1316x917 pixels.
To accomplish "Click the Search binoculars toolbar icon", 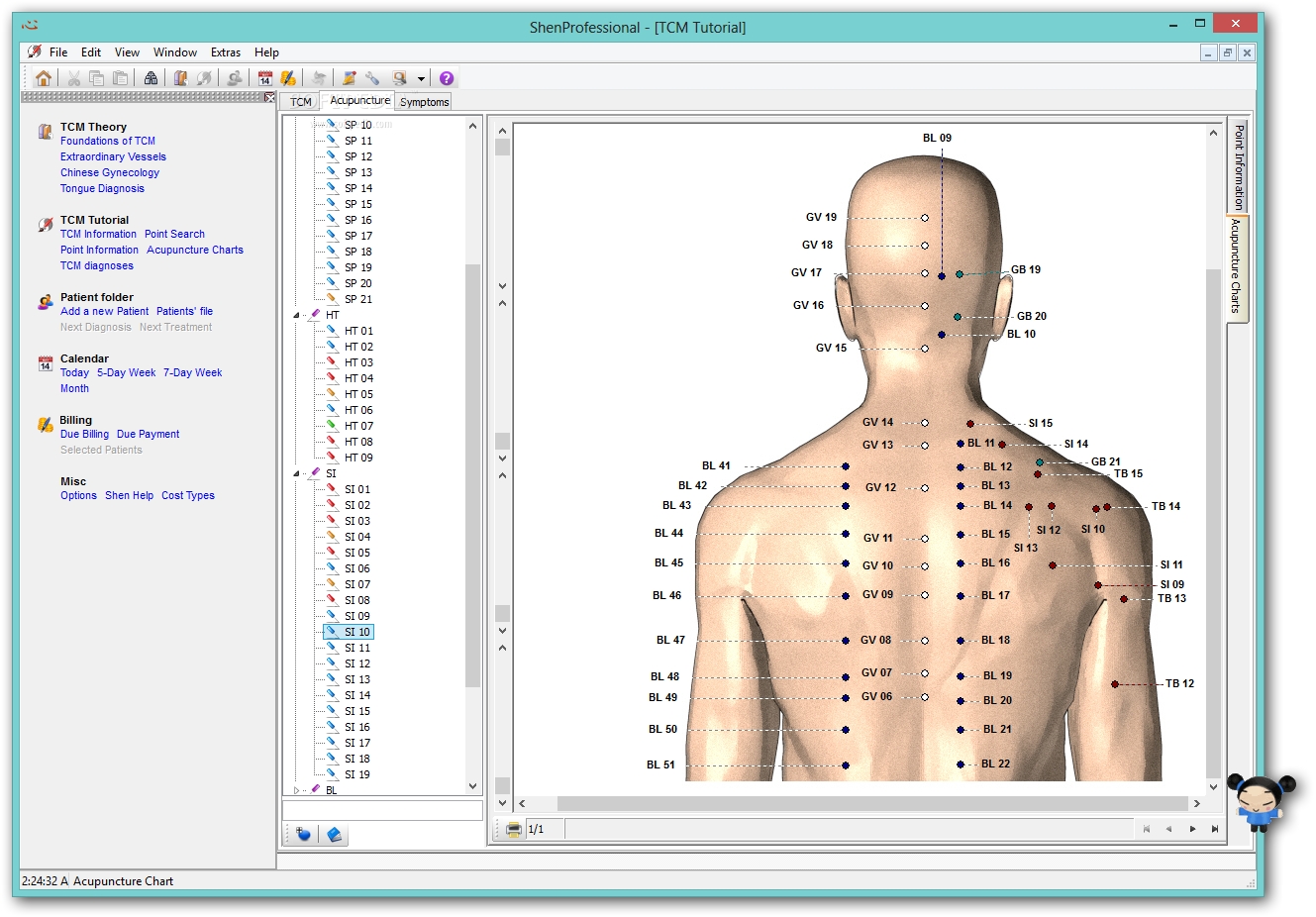I will point(151,78).
